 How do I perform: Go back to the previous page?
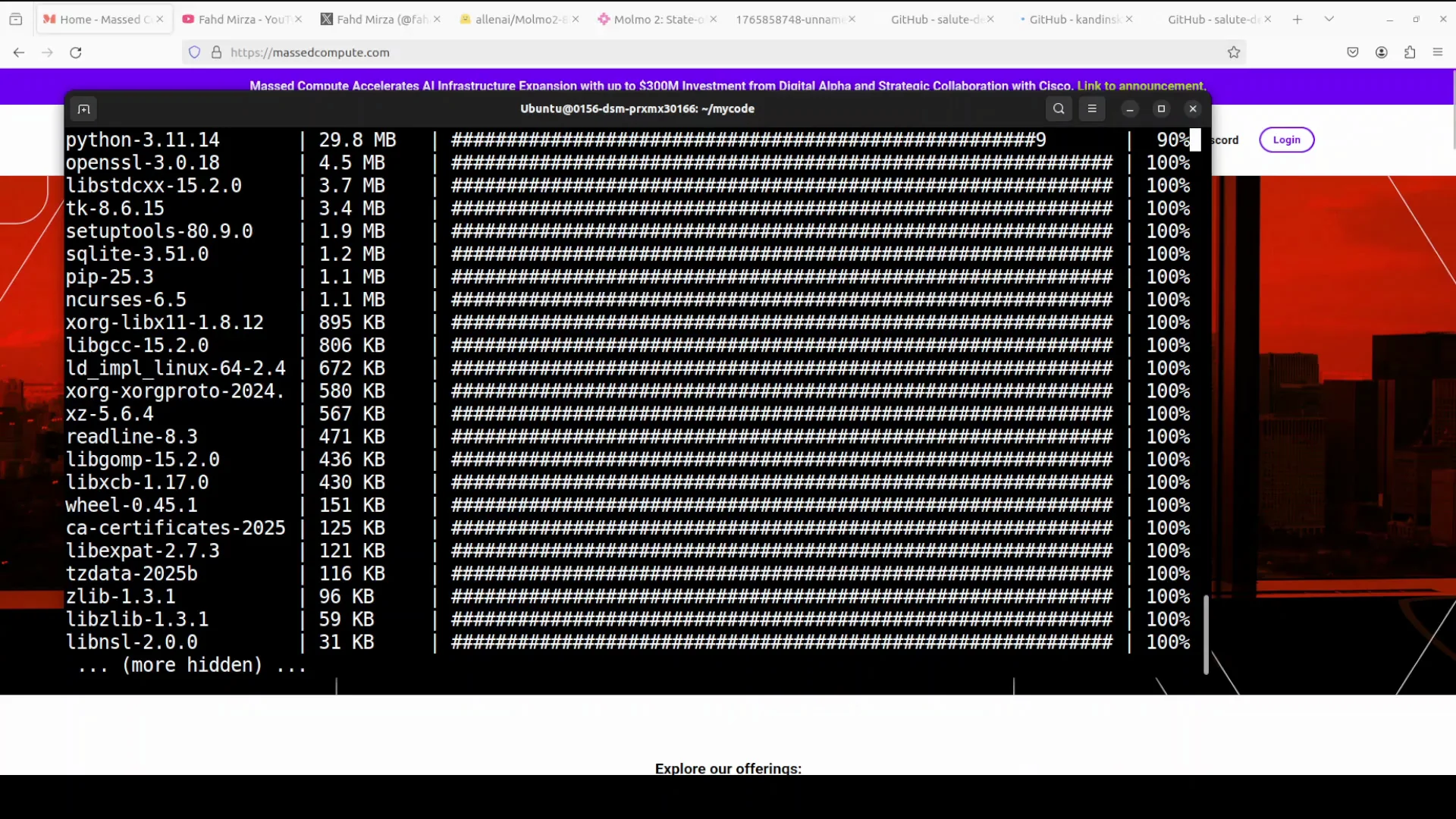[19, 52]
